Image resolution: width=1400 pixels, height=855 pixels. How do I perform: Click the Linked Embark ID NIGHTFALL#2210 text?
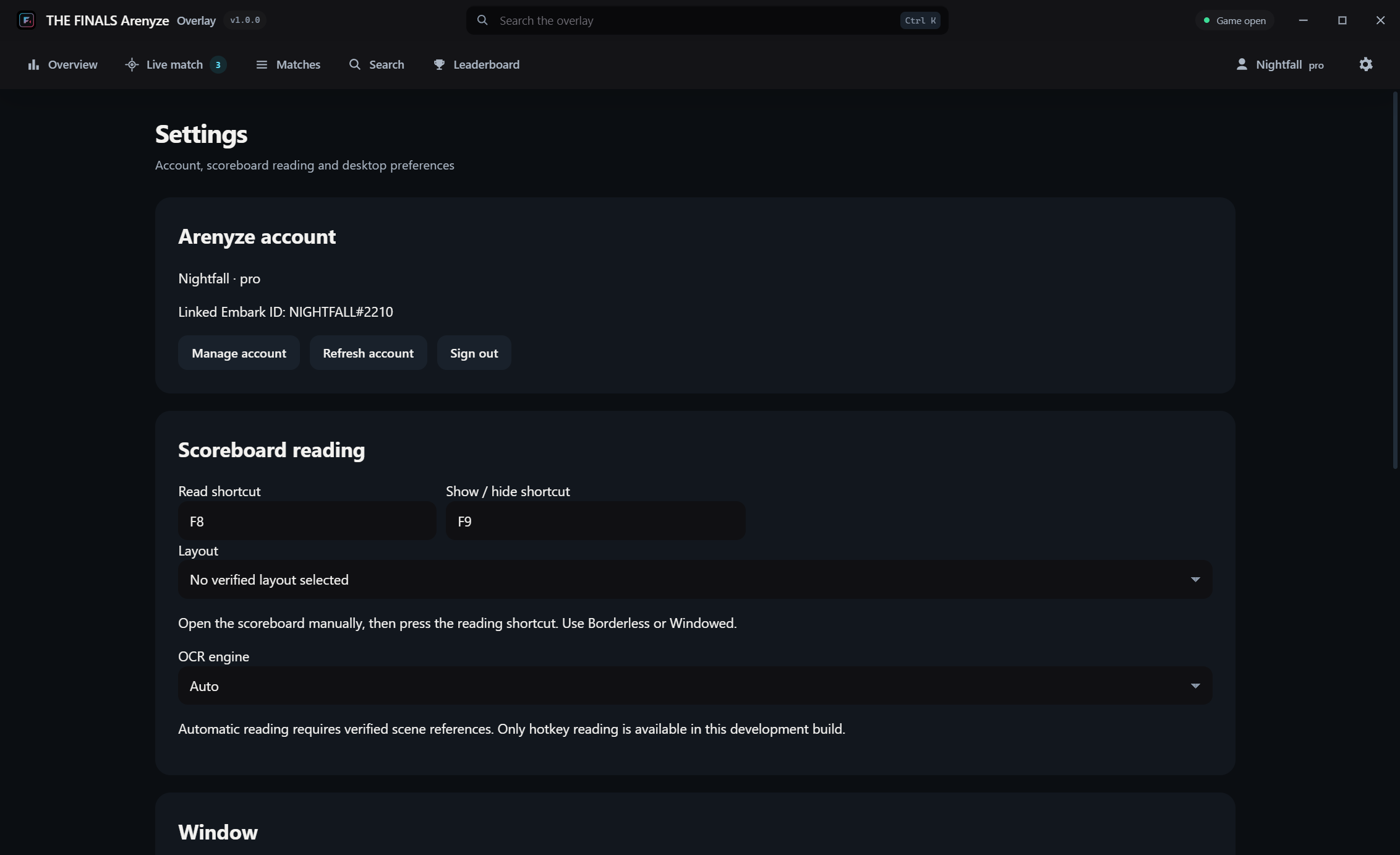coord(286,312)
